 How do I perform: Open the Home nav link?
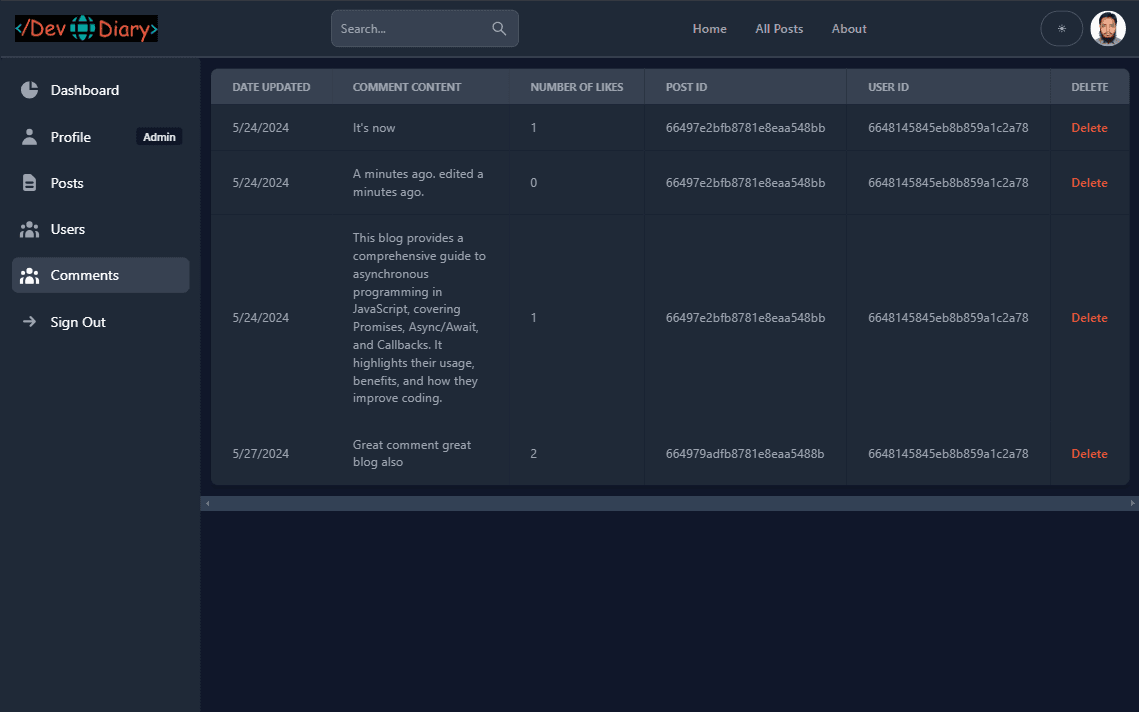709,29
